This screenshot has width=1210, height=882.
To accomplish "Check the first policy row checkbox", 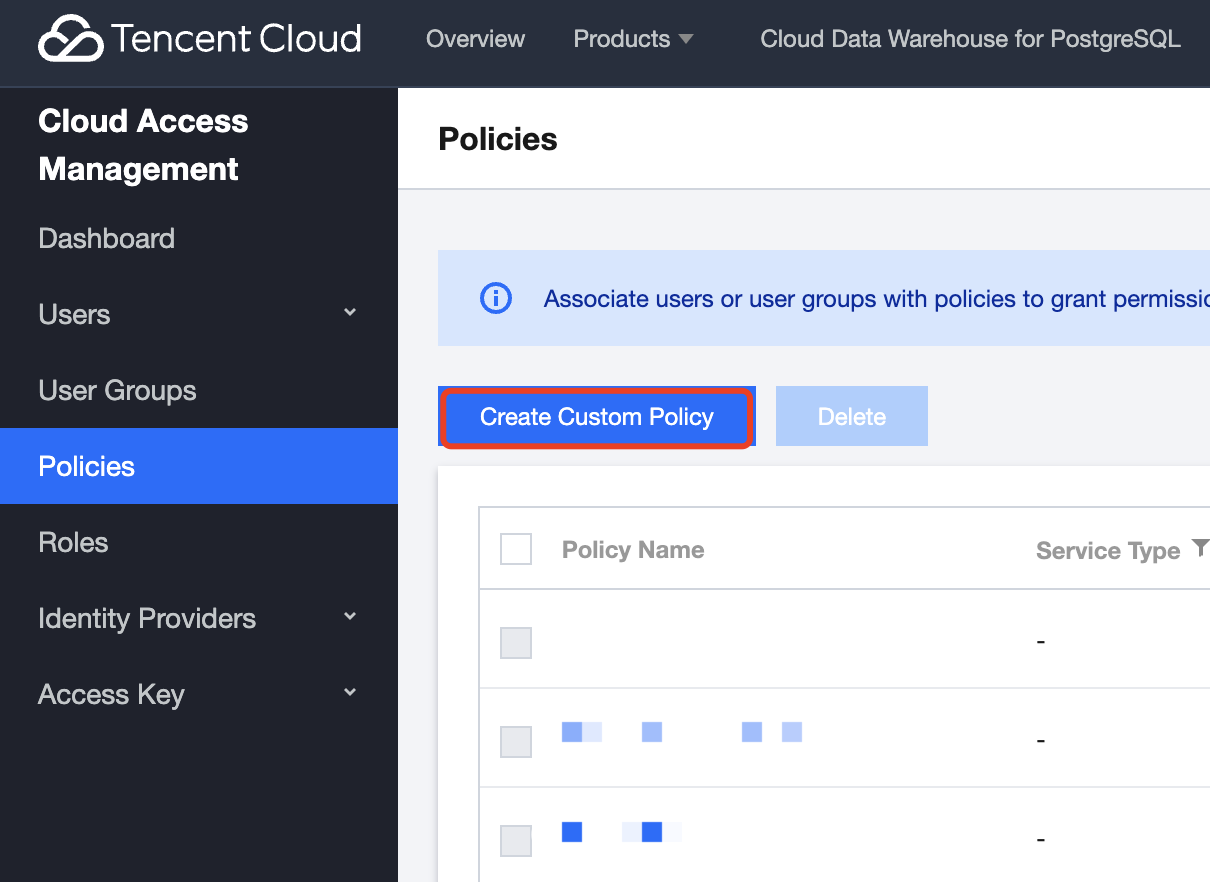I will pyautogui.click(x=516, y=642).
